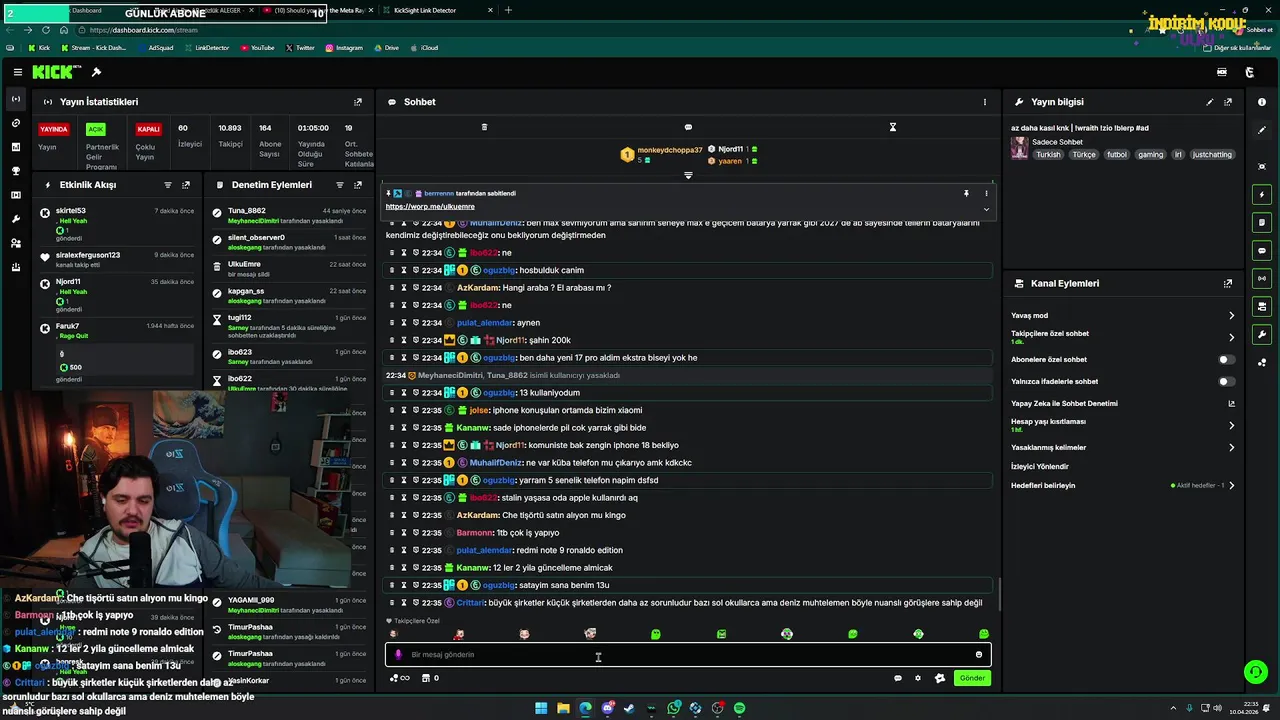The height and width of the screenshot is (720, 1280).
Task: Expand the Yavaş mod setting
Action: pyautogui.click(x=1231, y=315)
